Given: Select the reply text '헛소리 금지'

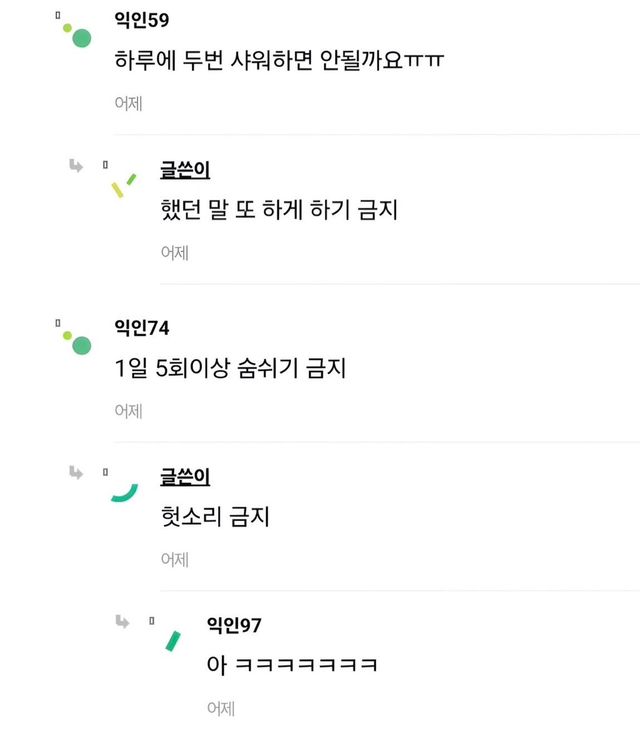Looking at the screenshot, I should [215, 517].
